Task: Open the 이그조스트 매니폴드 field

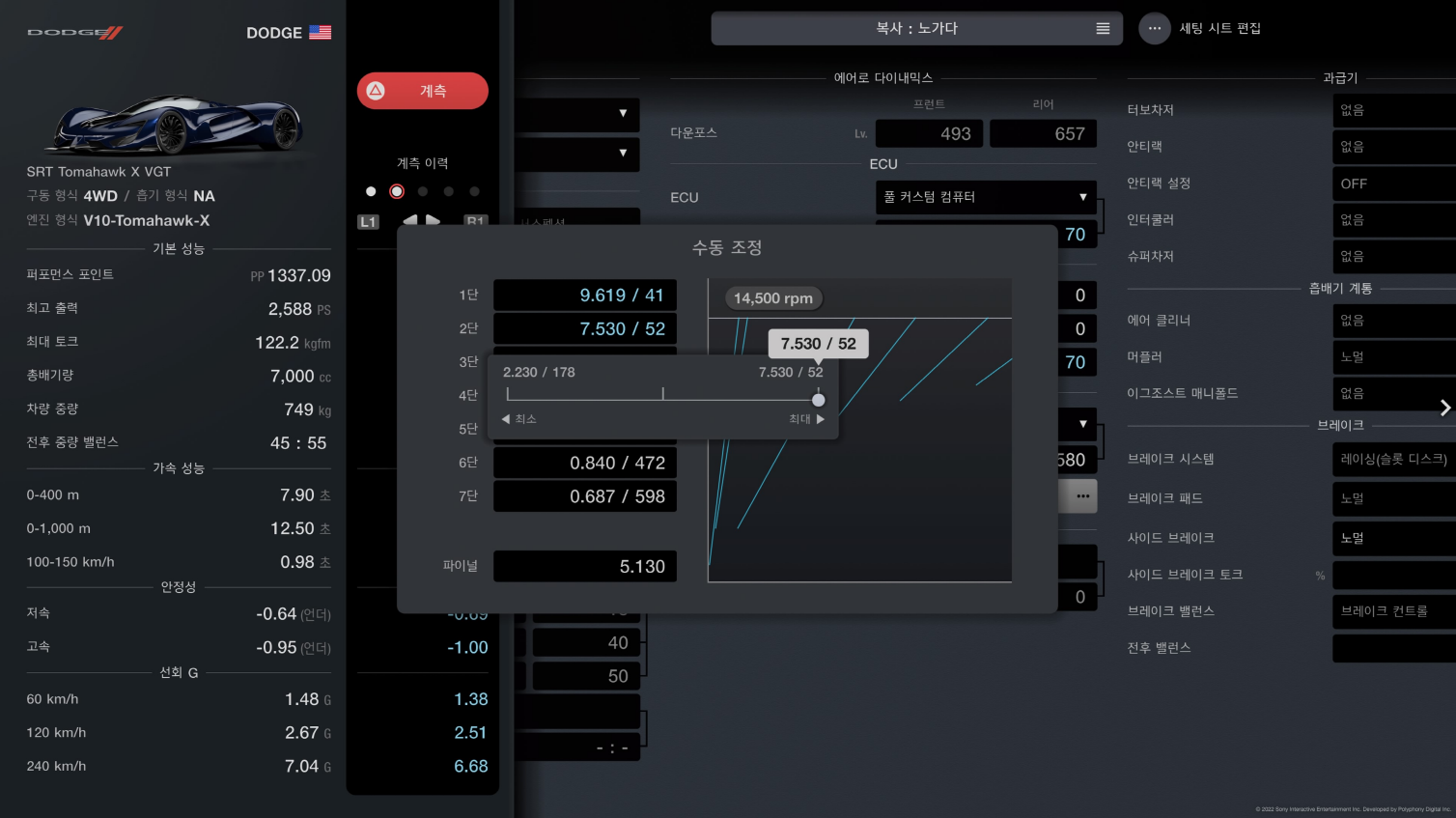Action: pyautogui.click(x=1394, y=394)
